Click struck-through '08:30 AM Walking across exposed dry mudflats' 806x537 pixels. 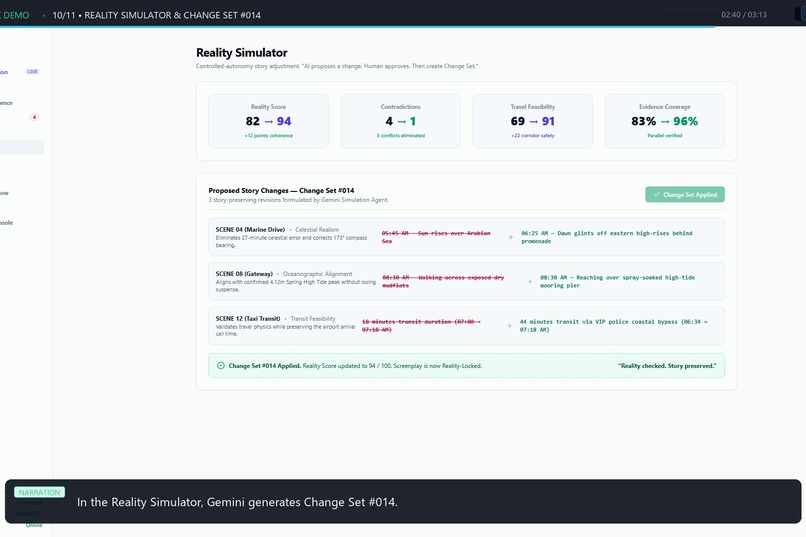click(443, 281)
